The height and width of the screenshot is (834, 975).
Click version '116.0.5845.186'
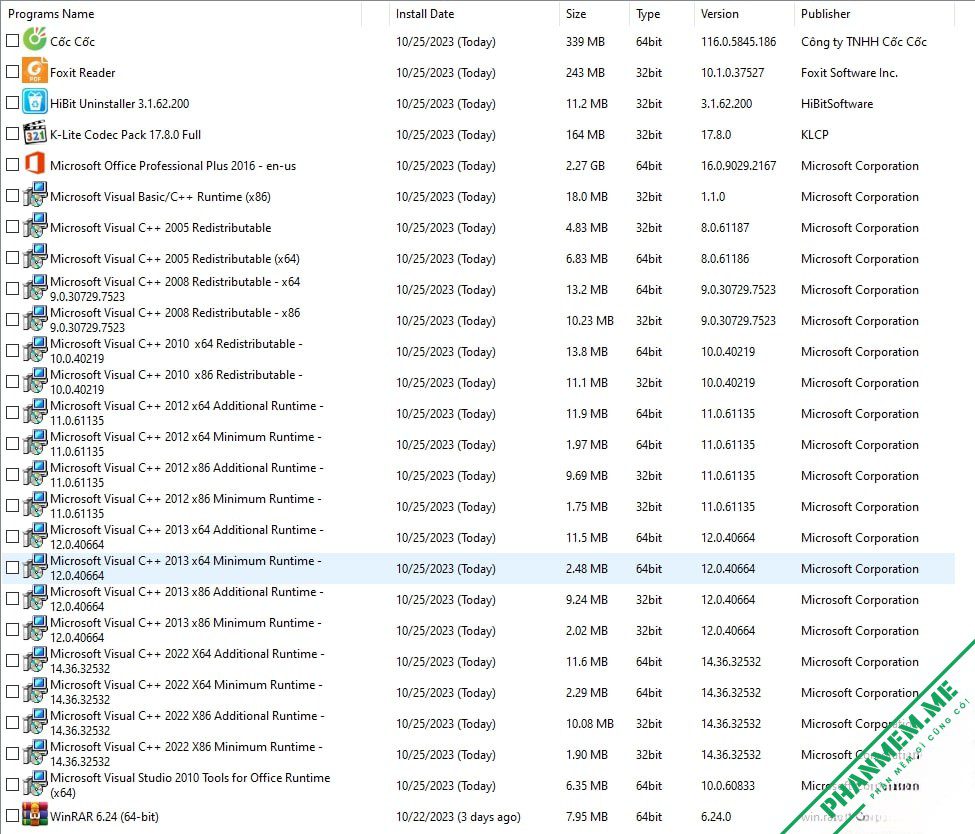[x=739, y=42]
